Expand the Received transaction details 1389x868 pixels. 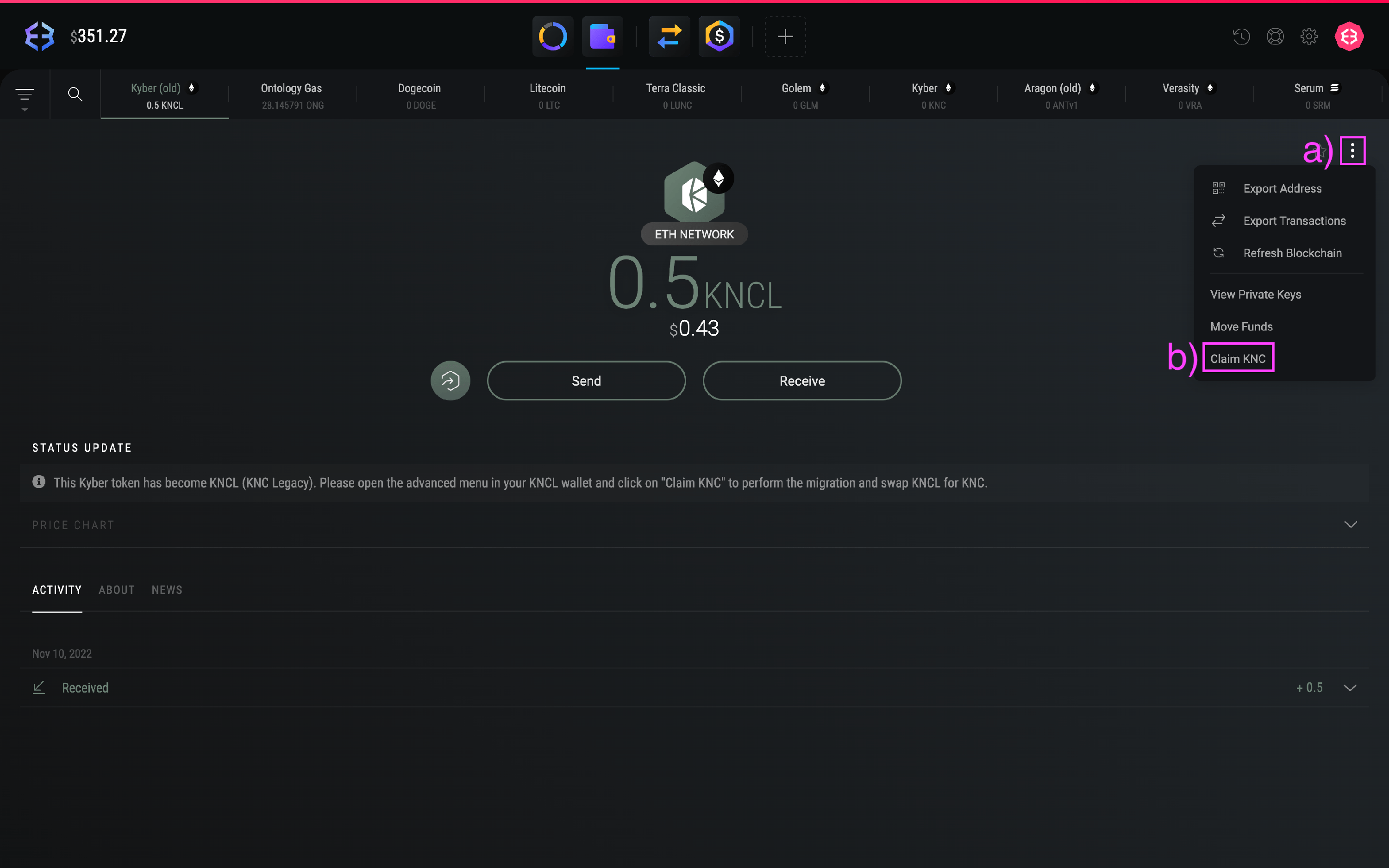coord(1350,688)
